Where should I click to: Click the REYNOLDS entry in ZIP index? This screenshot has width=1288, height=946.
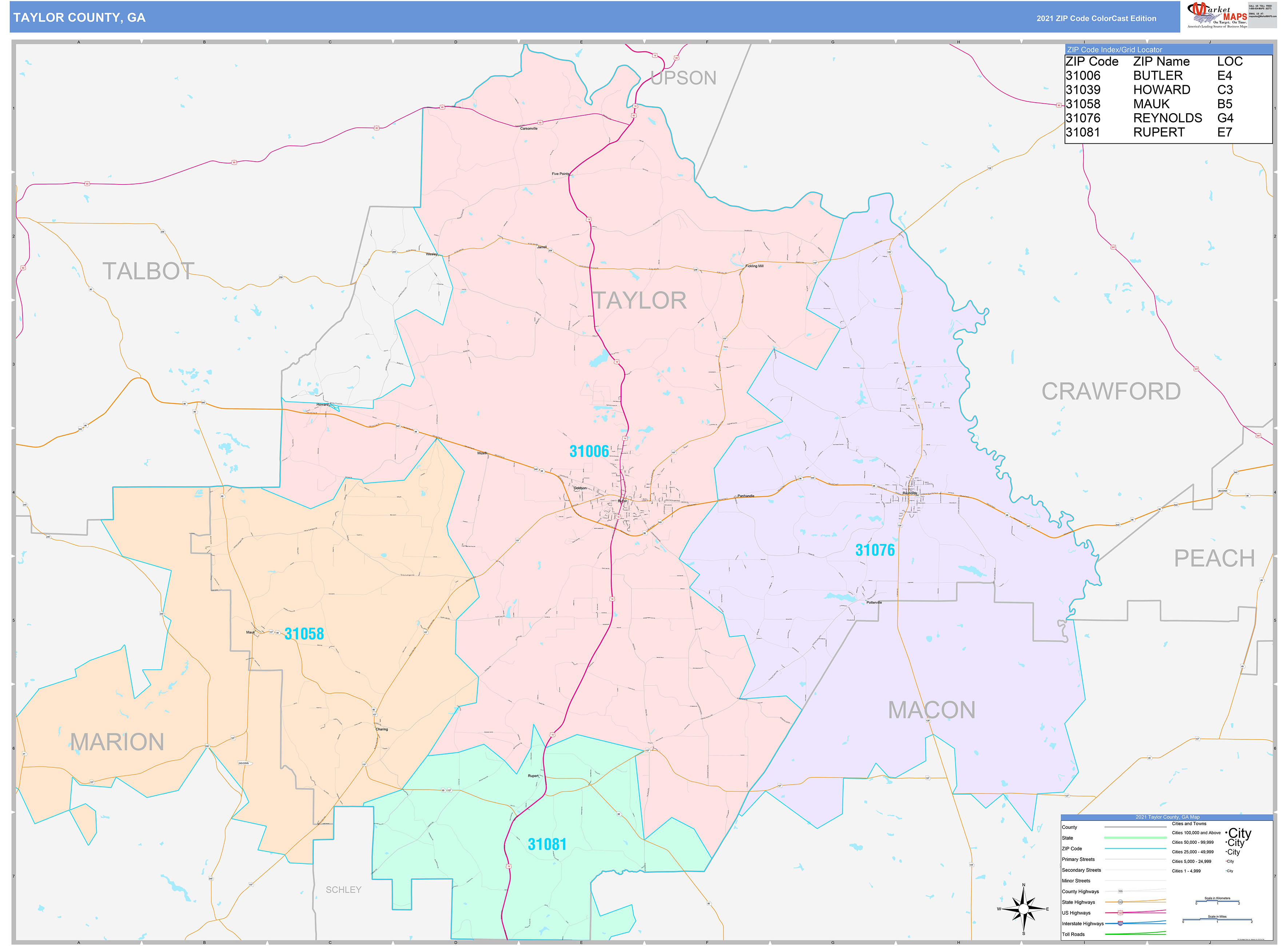pos(1167,118)
